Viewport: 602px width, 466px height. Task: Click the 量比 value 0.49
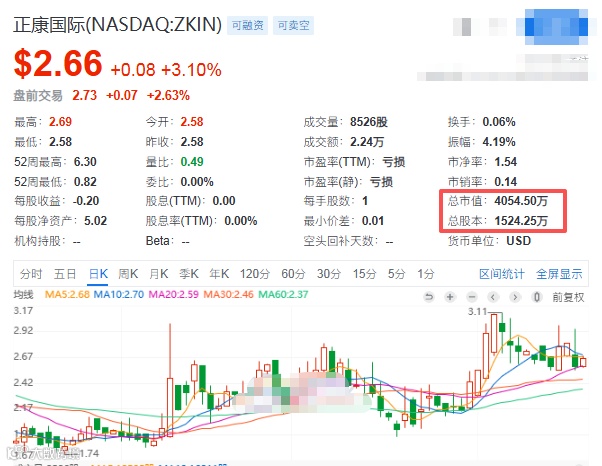tap(192, 162)
